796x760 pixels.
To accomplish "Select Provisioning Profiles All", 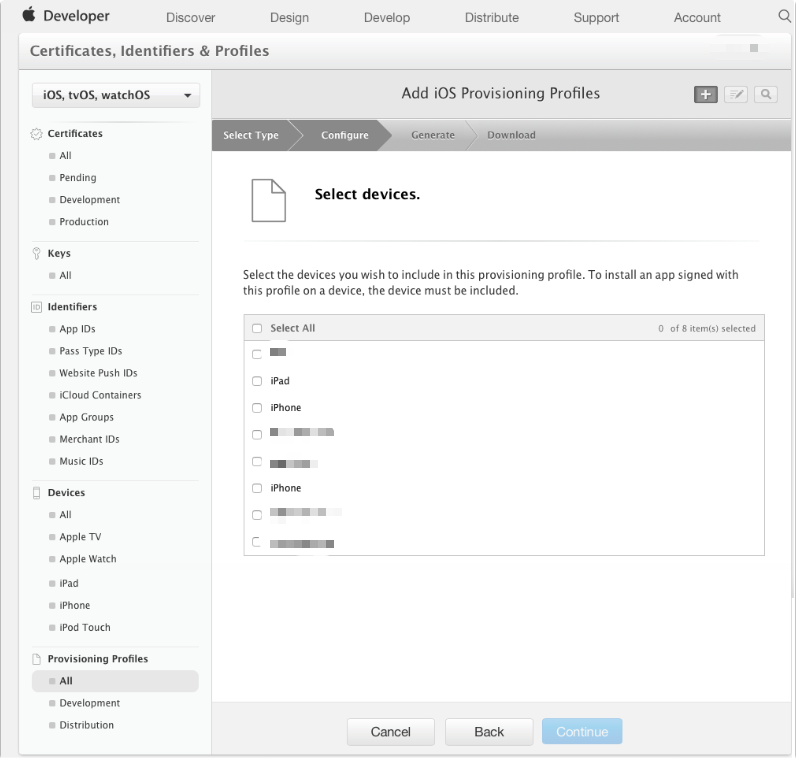I will (x=115, y=682).
